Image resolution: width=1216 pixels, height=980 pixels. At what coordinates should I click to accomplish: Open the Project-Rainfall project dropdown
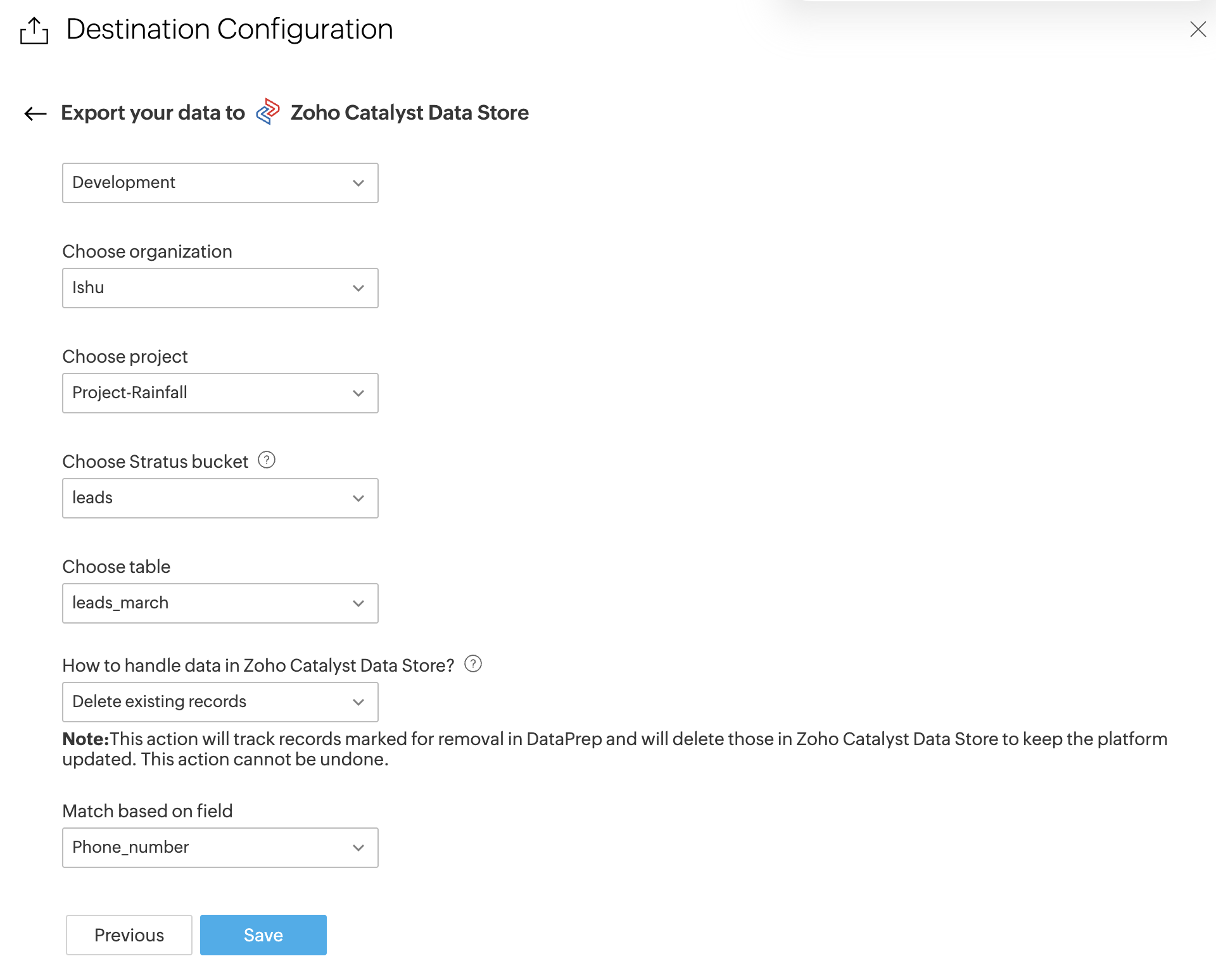point(220,393)
